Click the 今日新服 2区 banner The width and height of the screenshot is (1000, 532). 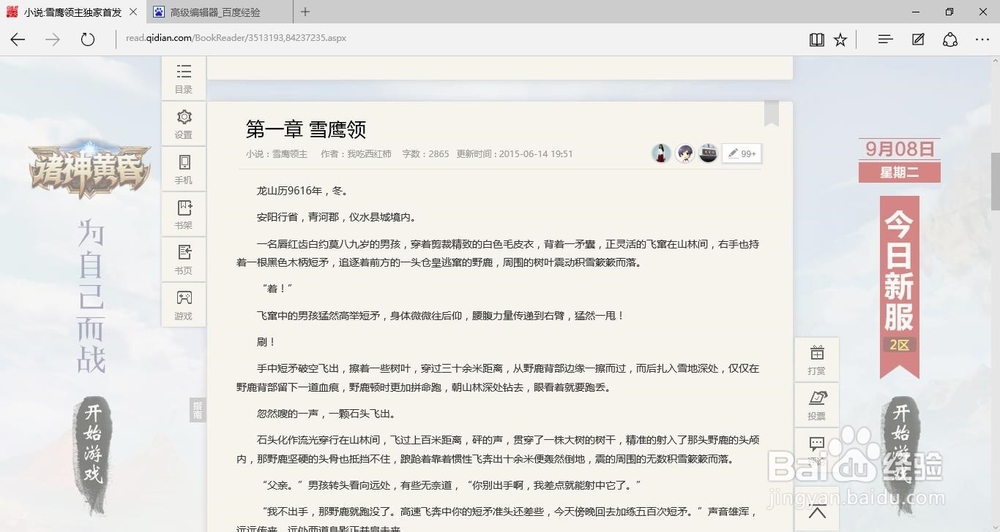(899, 285)
